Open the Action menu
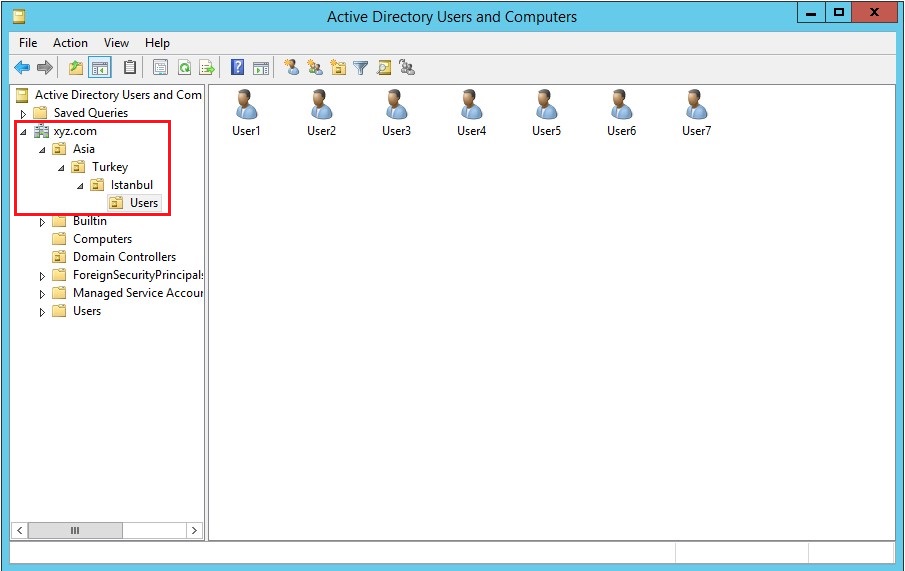The height and width of the screenshot is (571, 905). pos(70,43)
